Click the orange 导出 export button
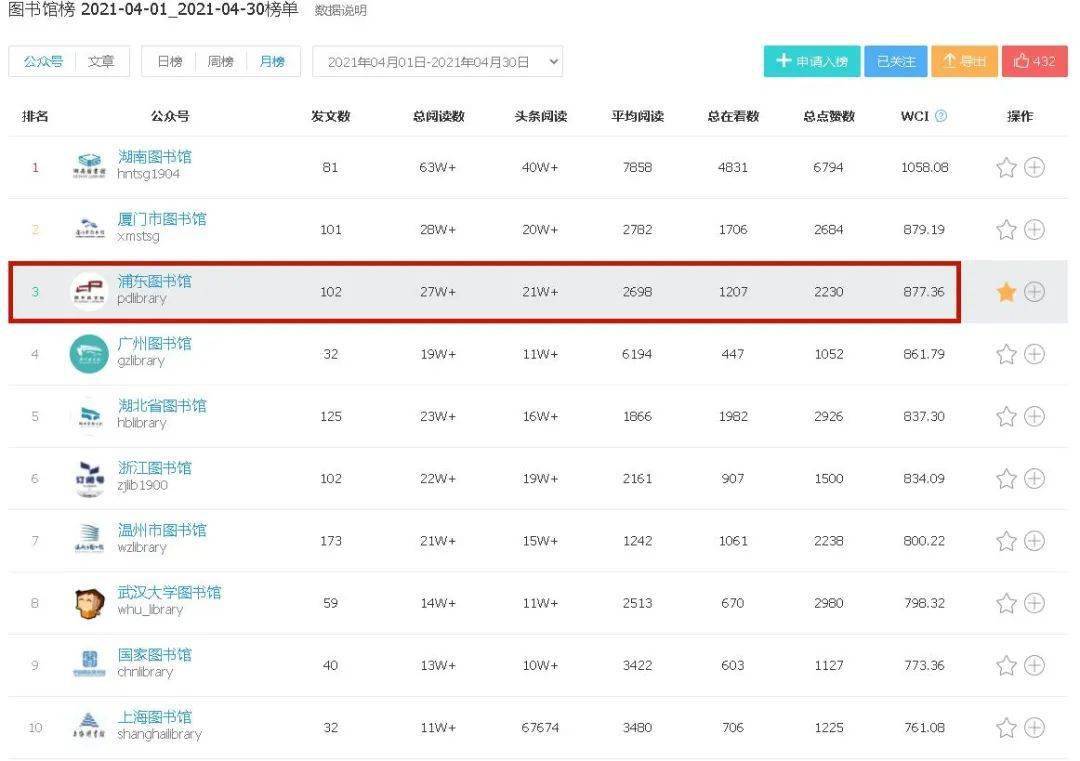1080x761 pixels. pyautogui.click(x=964, y=61)
